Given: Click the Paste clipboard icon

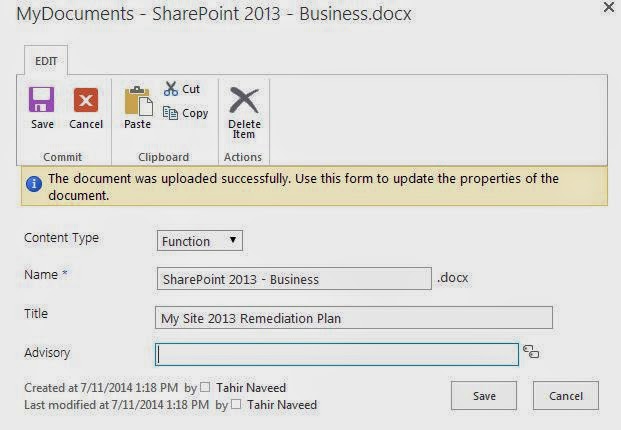Looking at the screenshot, I should [139, 101].
